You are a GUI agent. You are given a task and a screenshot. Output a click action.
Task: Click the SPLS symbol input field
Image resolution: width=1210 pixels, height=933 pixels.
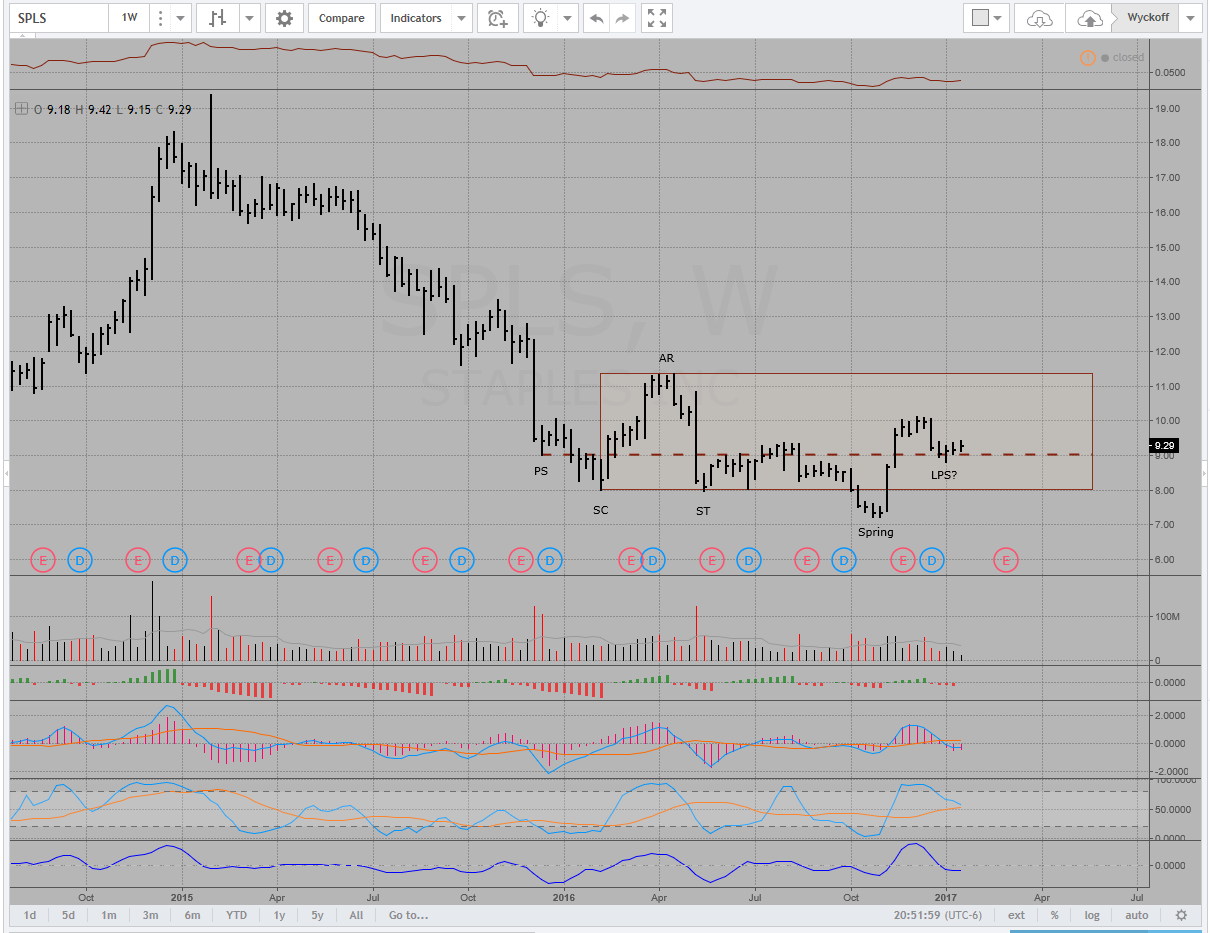point(58,18)
